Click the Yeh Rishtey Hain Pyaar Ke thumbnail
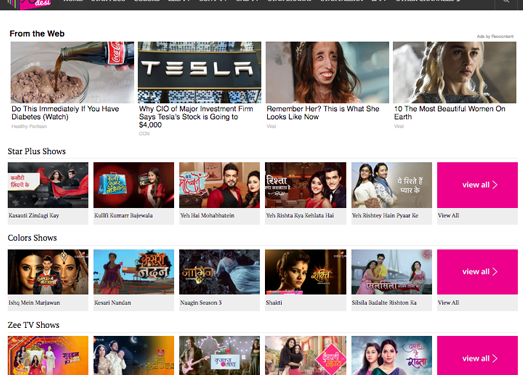Image resolution: width=523 pixels, height=375 pixels. pos(392,185)
